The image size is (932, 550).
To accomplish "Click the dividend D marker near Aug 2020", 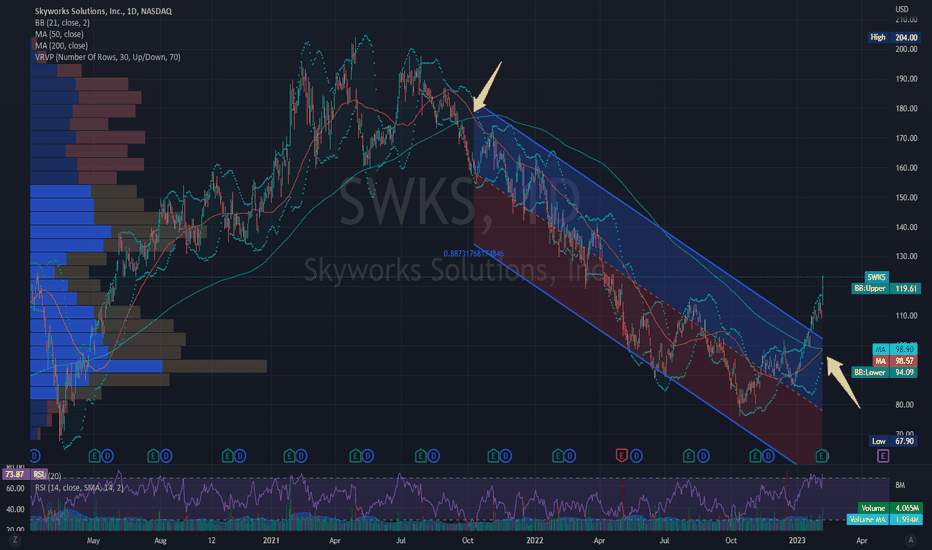I will 166,456.
